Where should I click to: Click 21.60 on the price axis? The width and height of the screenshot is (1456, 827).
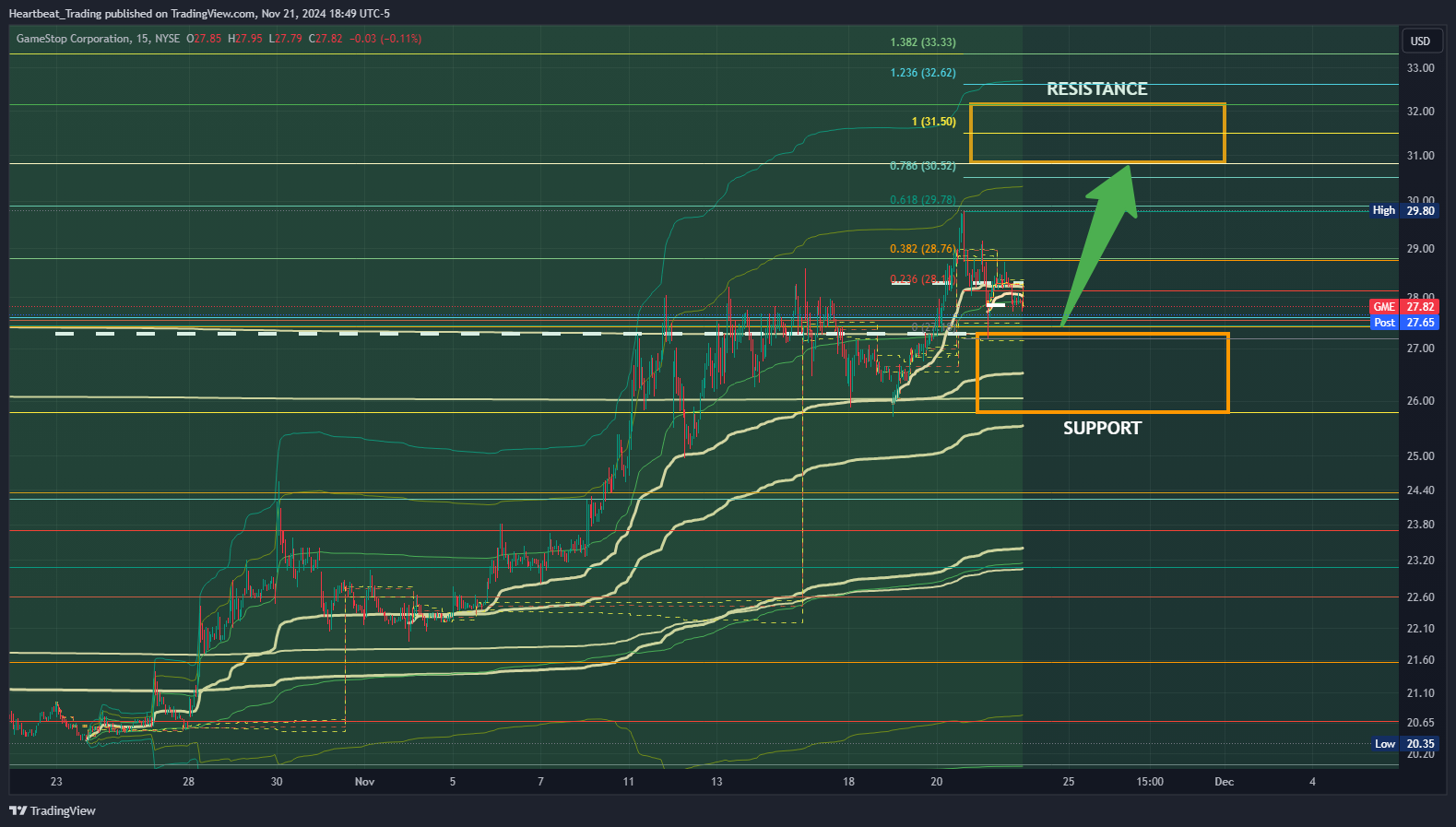[x=1420, y=660]
